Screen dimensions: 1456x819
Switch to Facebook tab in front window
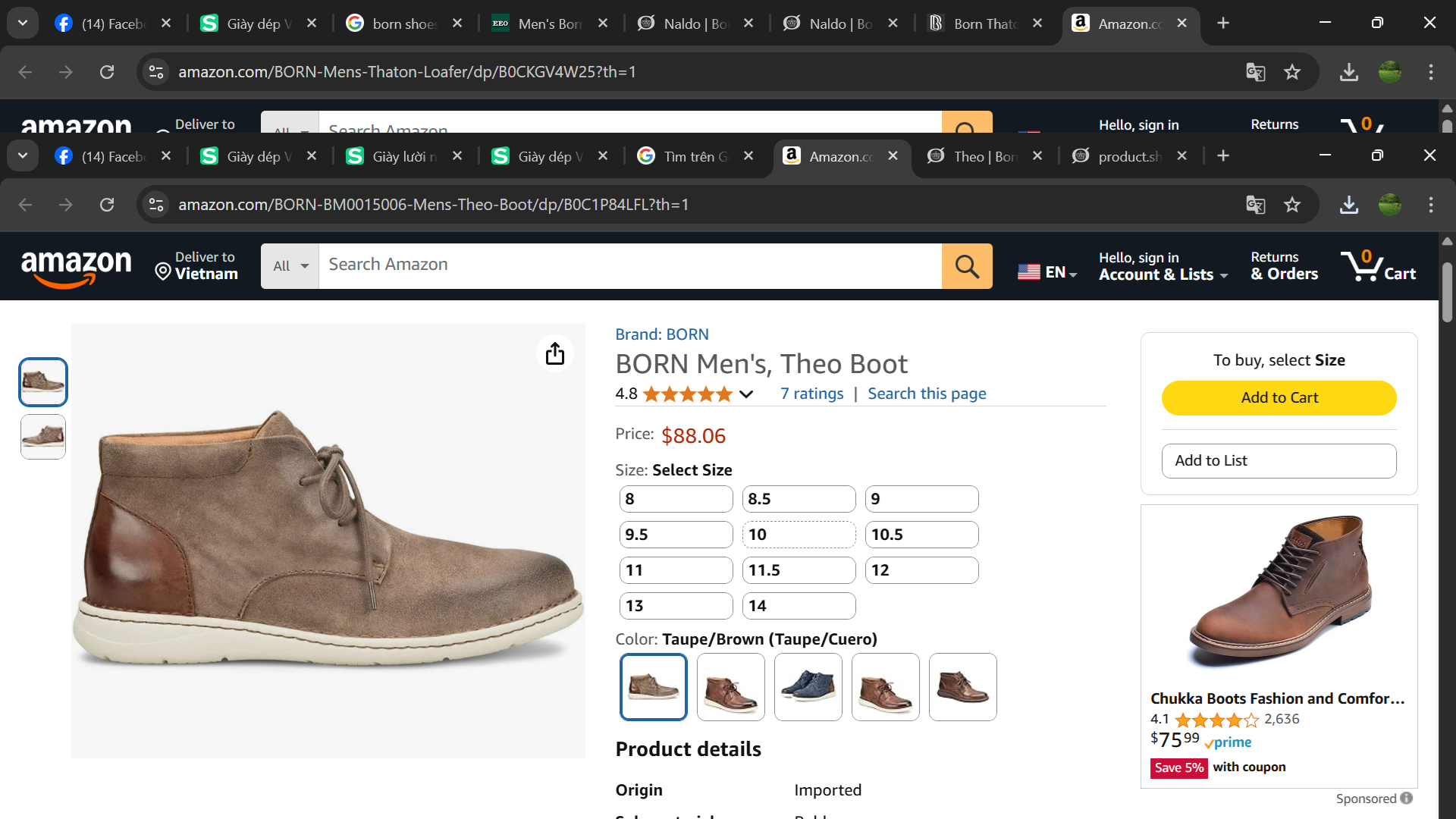pyautogui.click(x=111, y=156)
